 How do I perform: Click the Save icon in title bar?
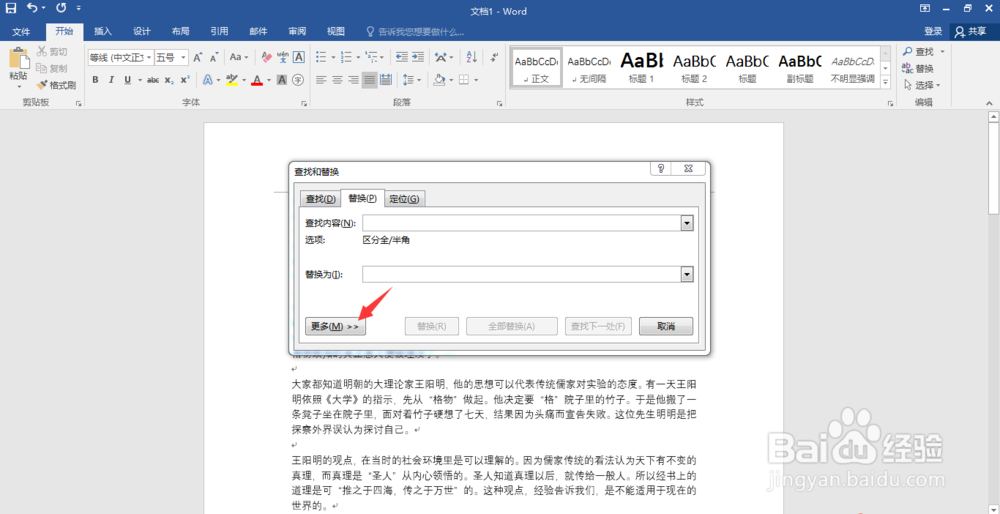click(x=11, y=8)
